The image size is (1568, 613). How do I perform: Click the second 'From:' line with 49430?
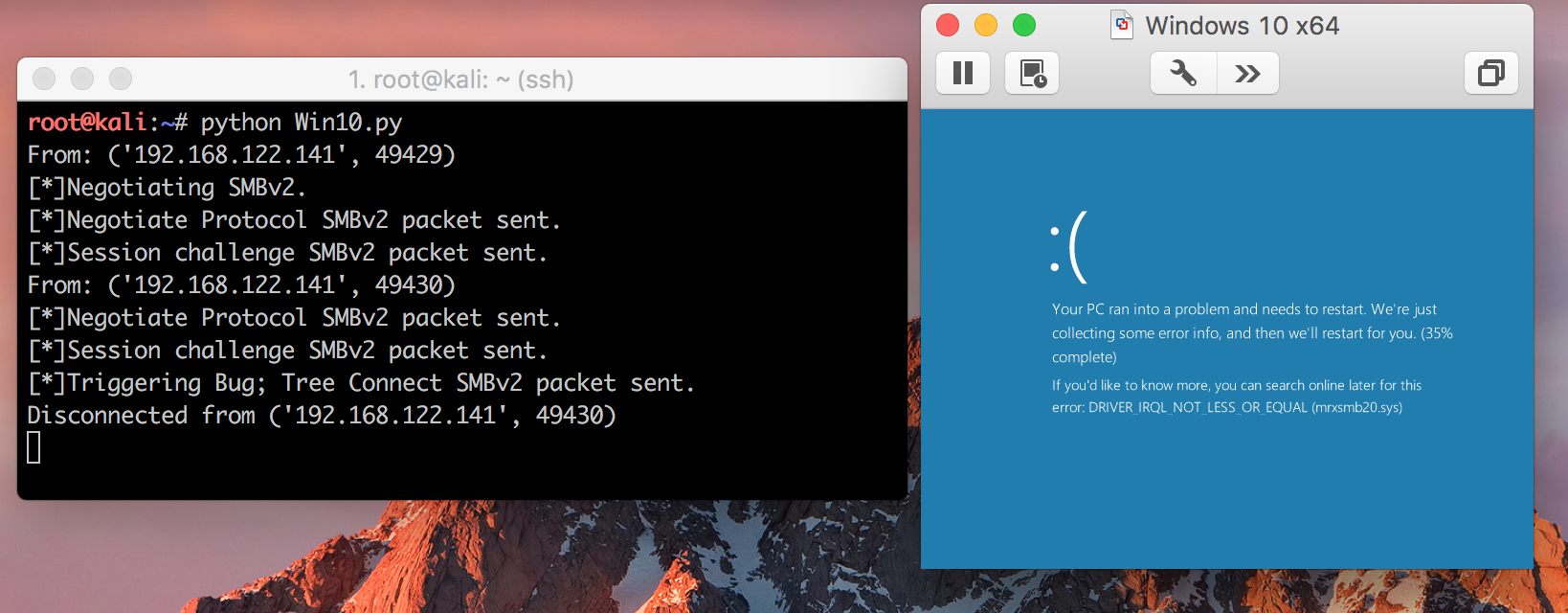pyautogui.click(x=241, y=284)
